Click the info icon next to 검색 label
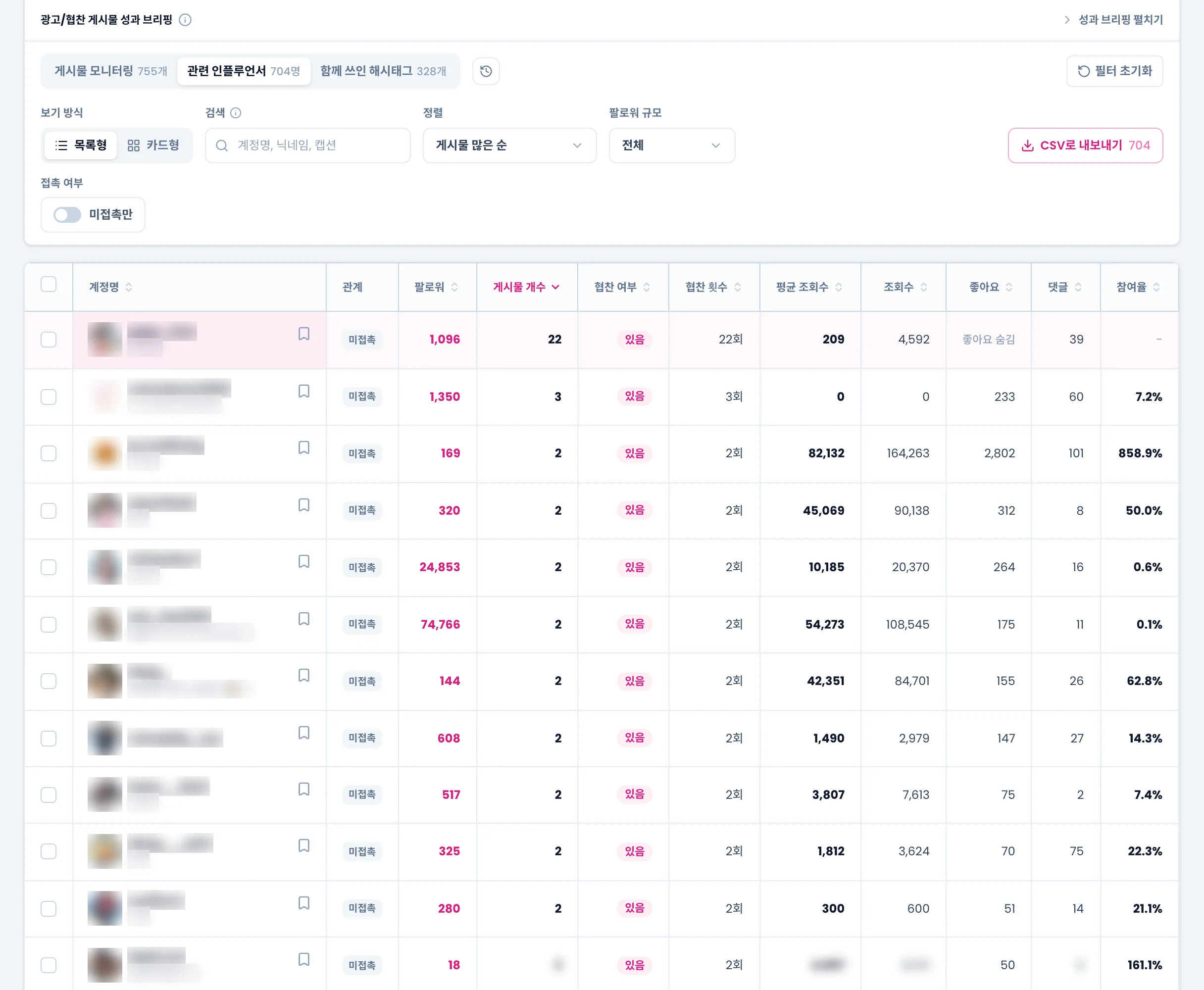 pos(236,113)
